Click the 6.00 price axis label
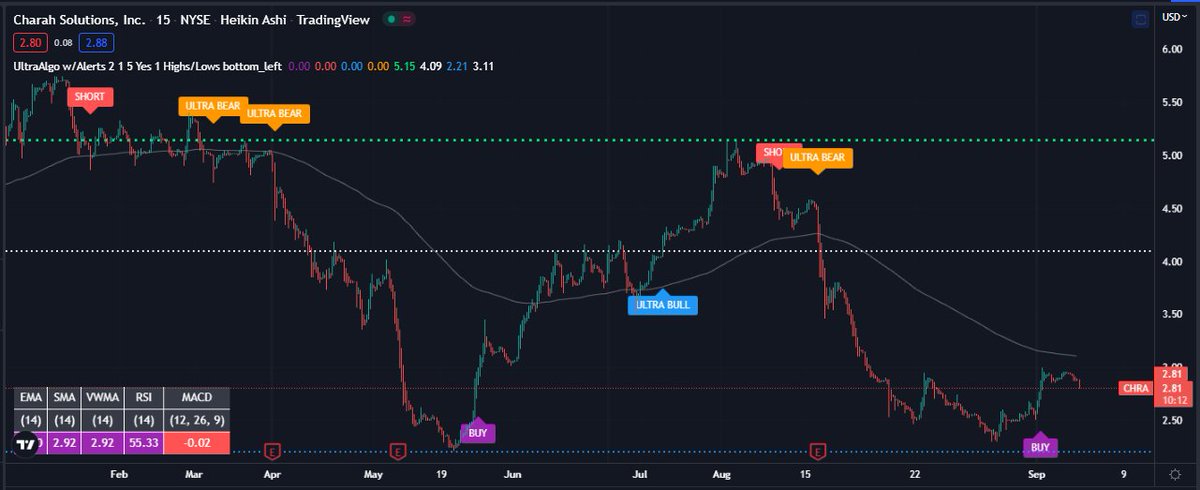This screenshot has width=1200, height=490. point(1171,49)
